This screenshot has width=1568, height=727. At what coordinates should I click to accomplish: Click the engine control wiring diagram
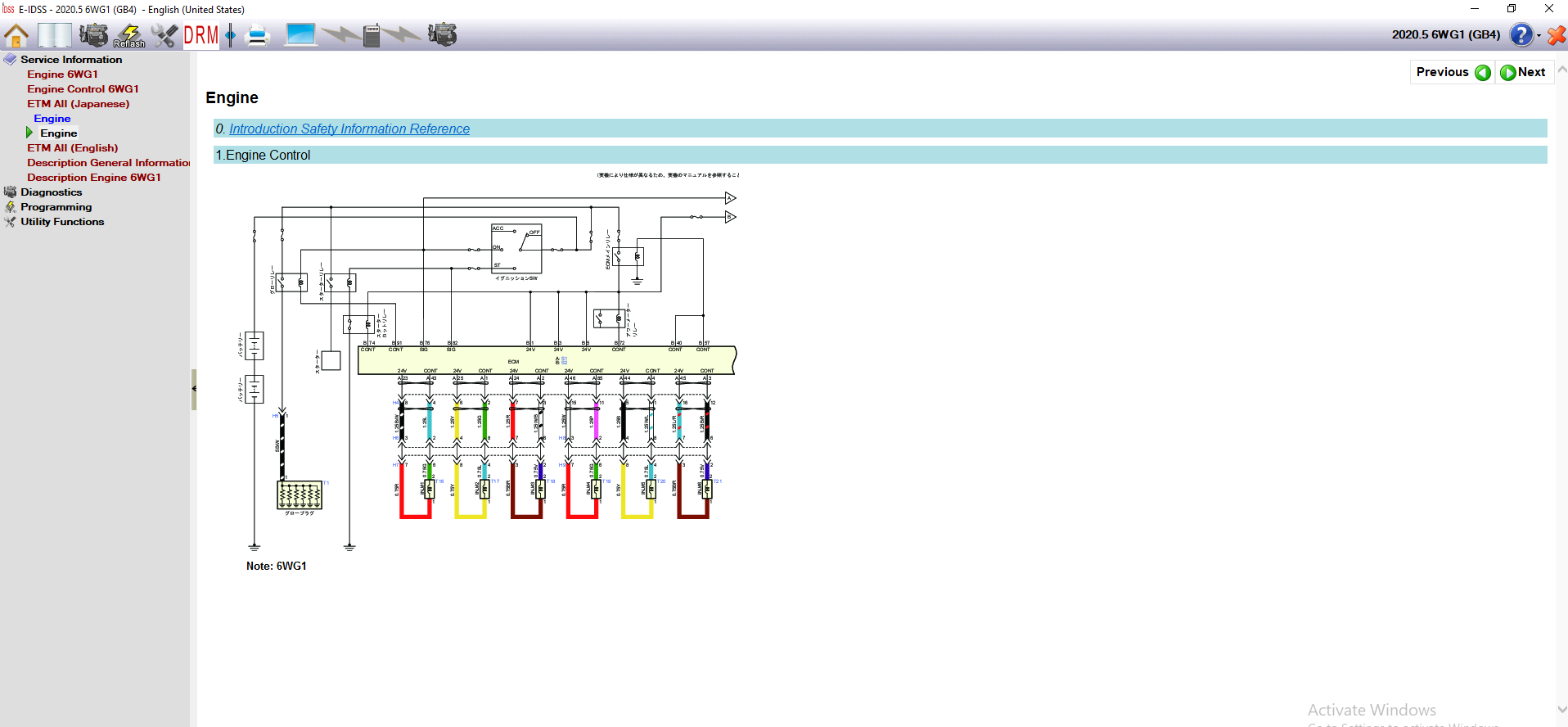coord(487,360)
